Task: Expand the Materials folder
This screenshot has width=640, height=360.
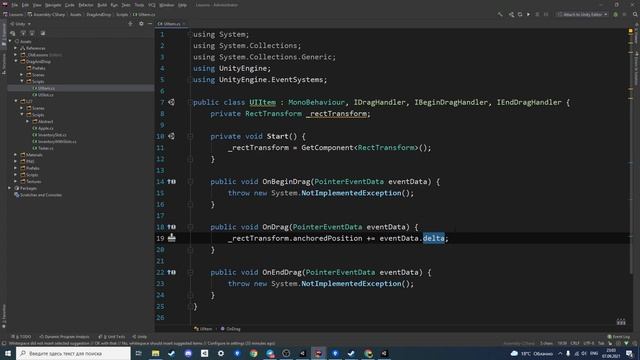Action: click(x=16, y=155)
